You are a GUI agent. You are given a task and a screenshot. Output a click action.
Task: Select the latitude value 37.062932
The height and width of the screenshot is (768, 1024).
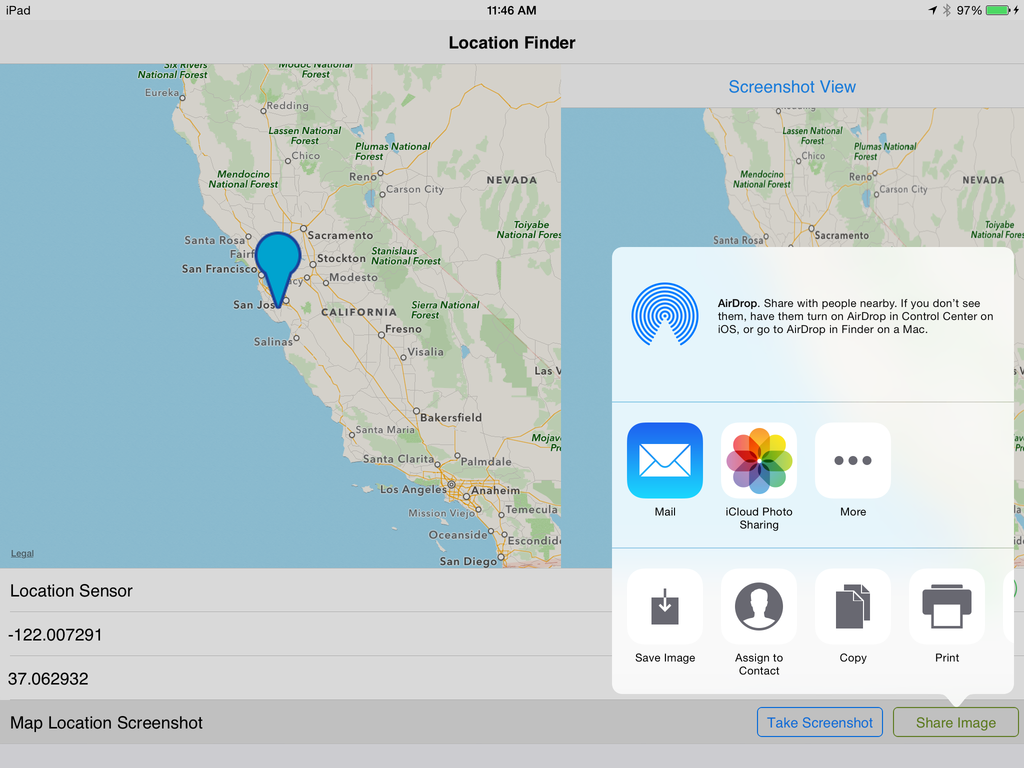coord(48,679)
